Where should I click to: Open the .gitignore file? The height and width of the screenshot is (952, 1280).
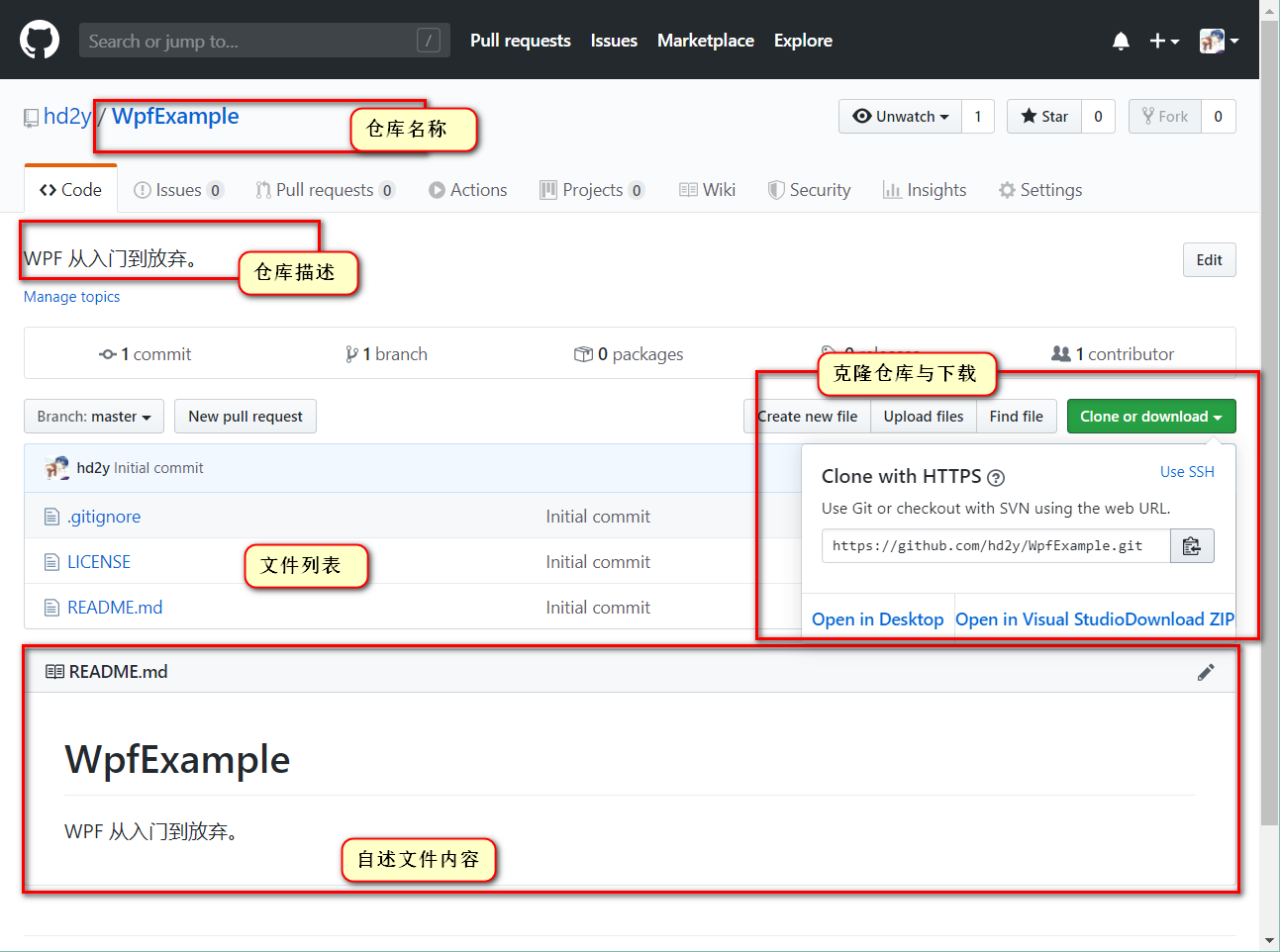coord(104,517)
